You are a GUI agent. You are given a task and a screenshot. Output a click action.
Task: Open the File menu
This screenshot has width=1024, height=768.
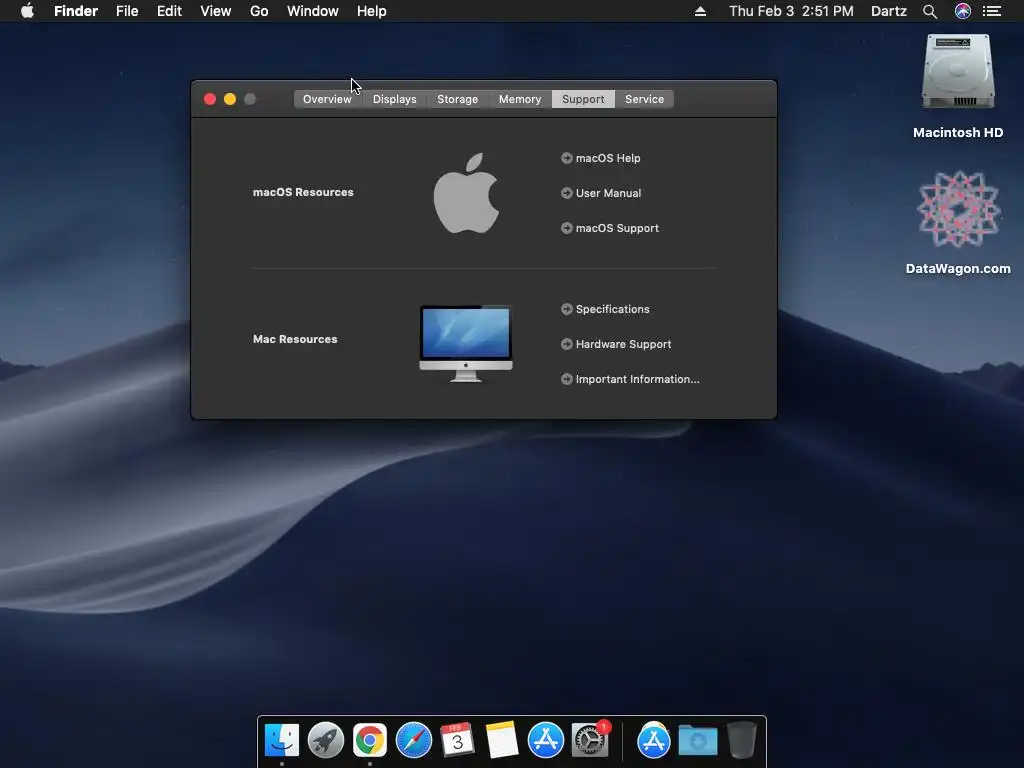pos(127,11)
